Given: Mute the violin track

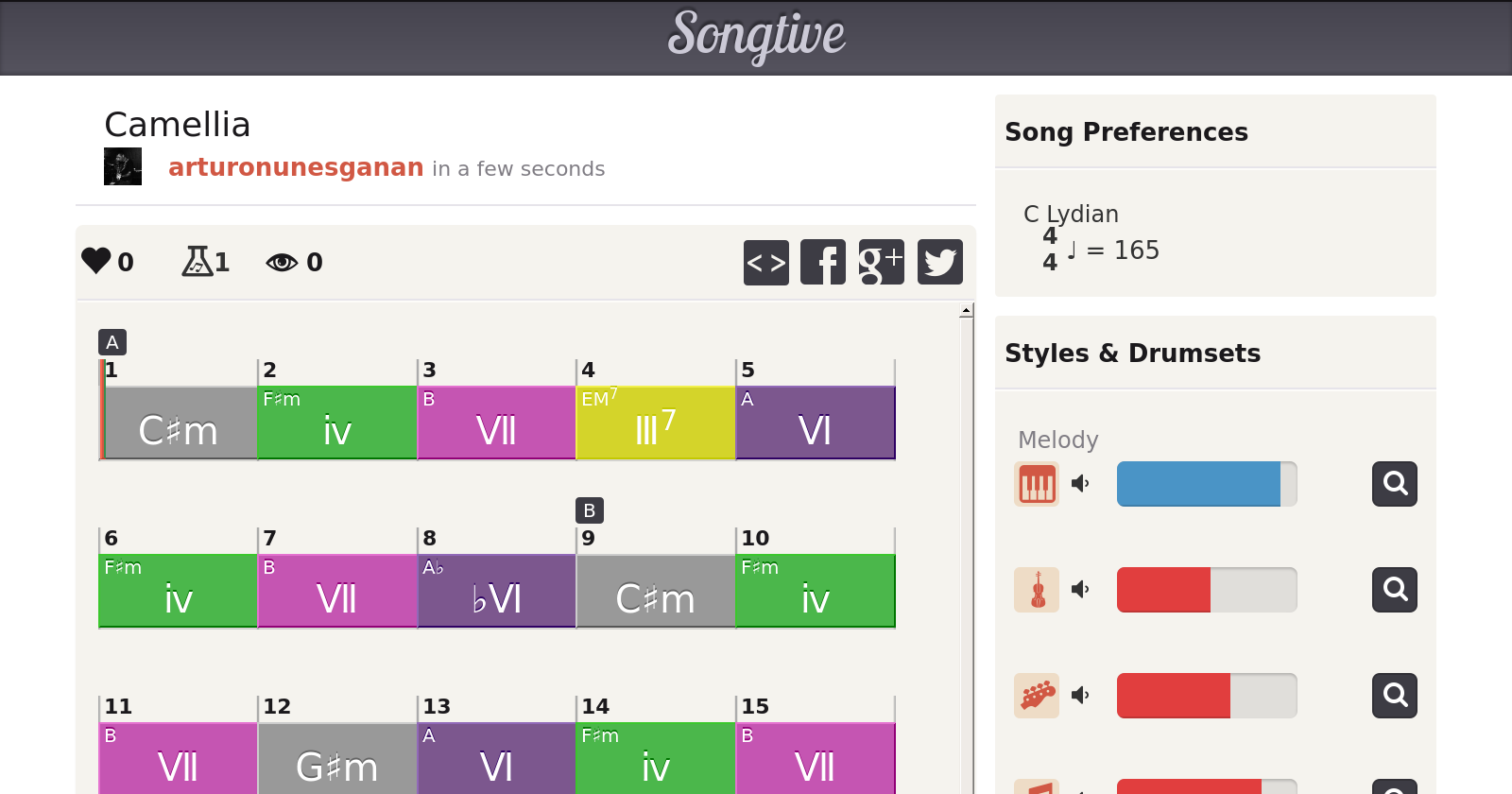Looking at the screenshot, I should click(1080, 590).
